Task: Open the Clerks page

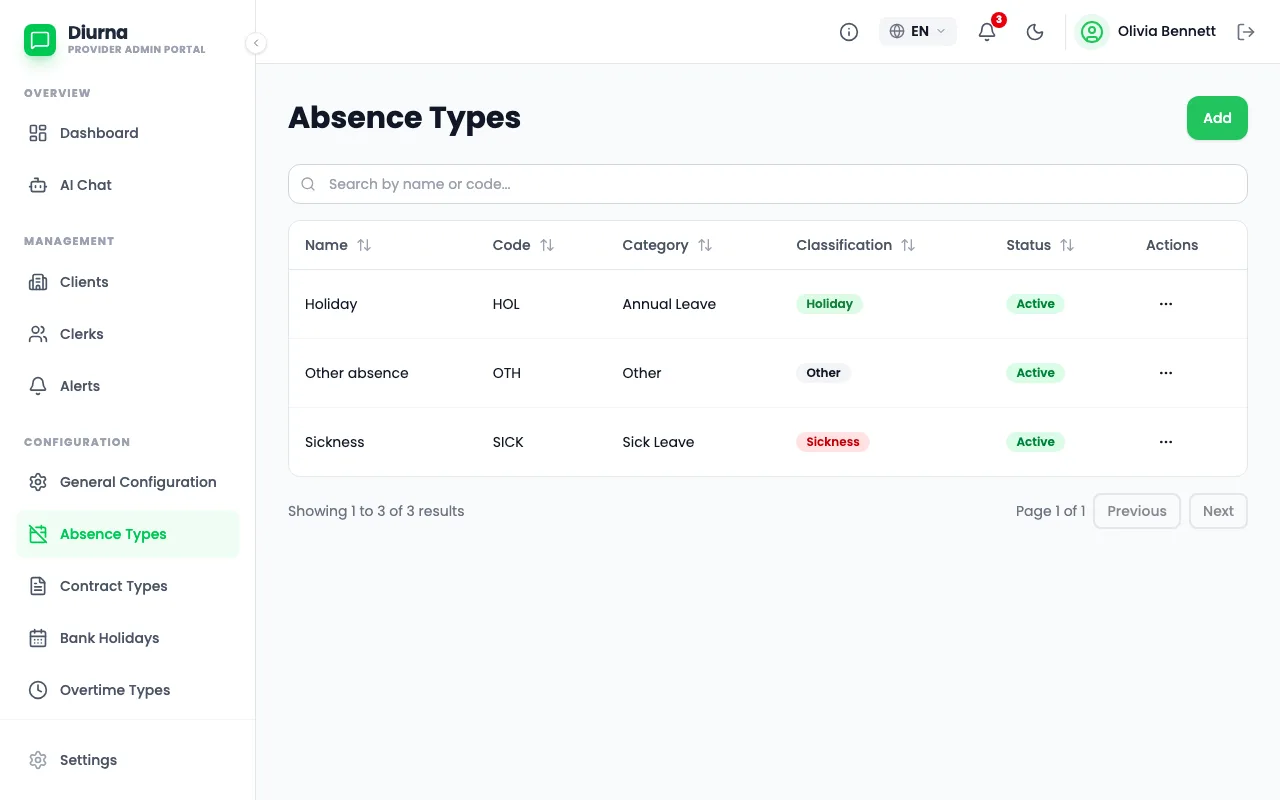Action: (x=128, y=334)
